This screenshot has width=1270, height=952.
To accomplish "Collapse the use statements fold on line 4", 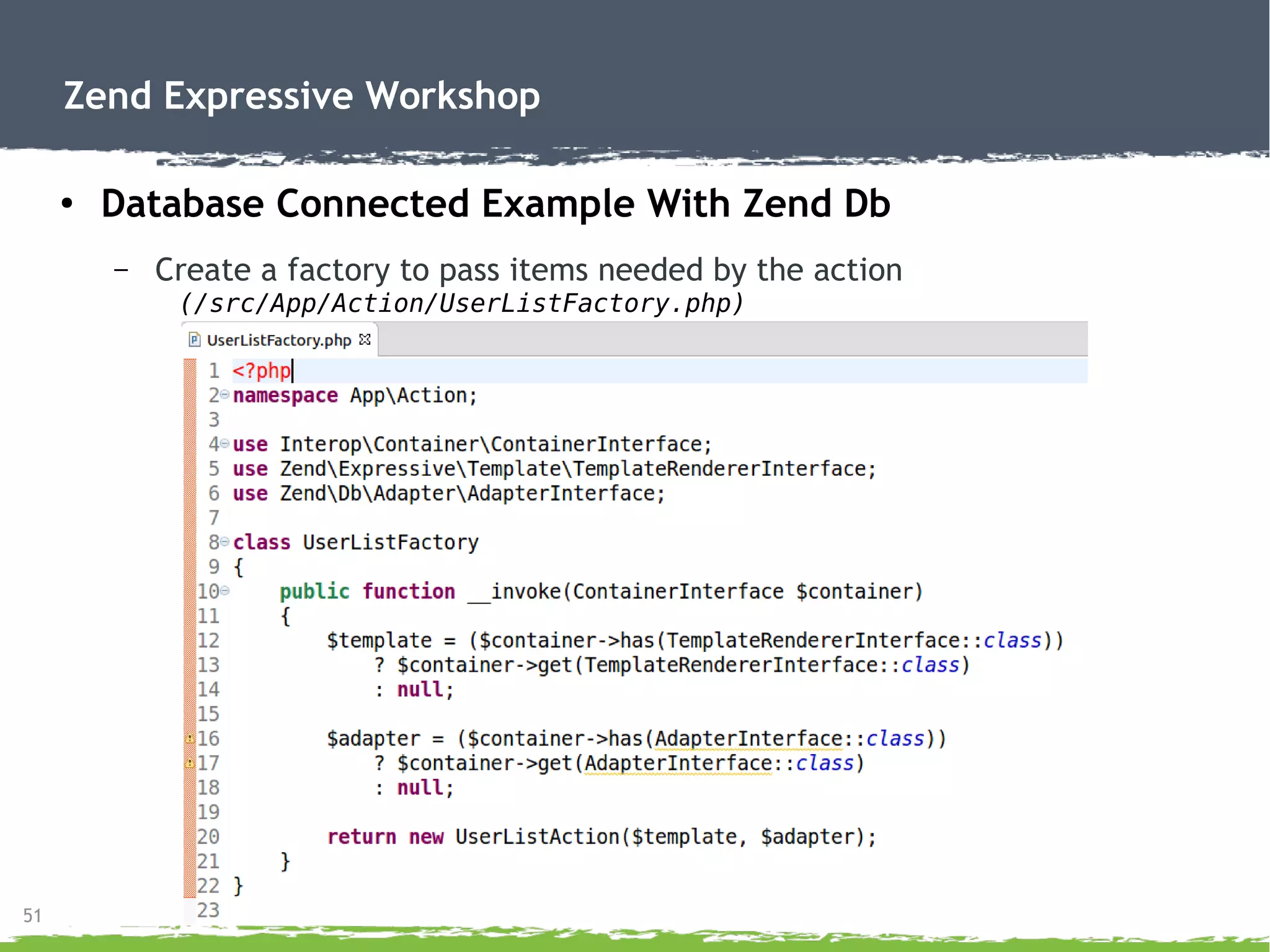I will 225,443.
